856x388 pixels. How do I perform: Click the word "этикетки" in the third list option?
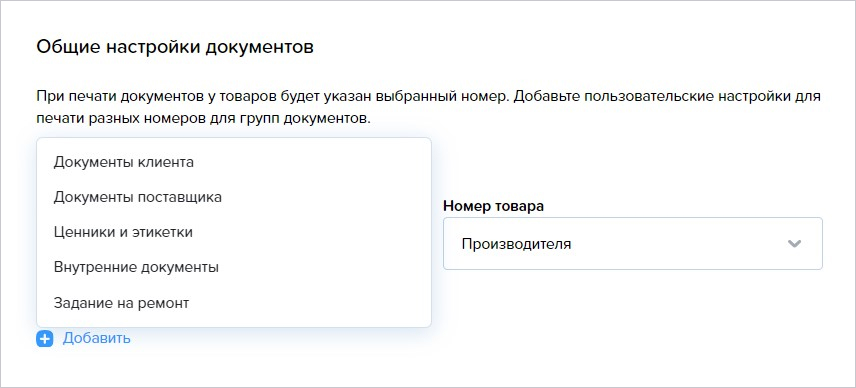[x=163, y=232]
